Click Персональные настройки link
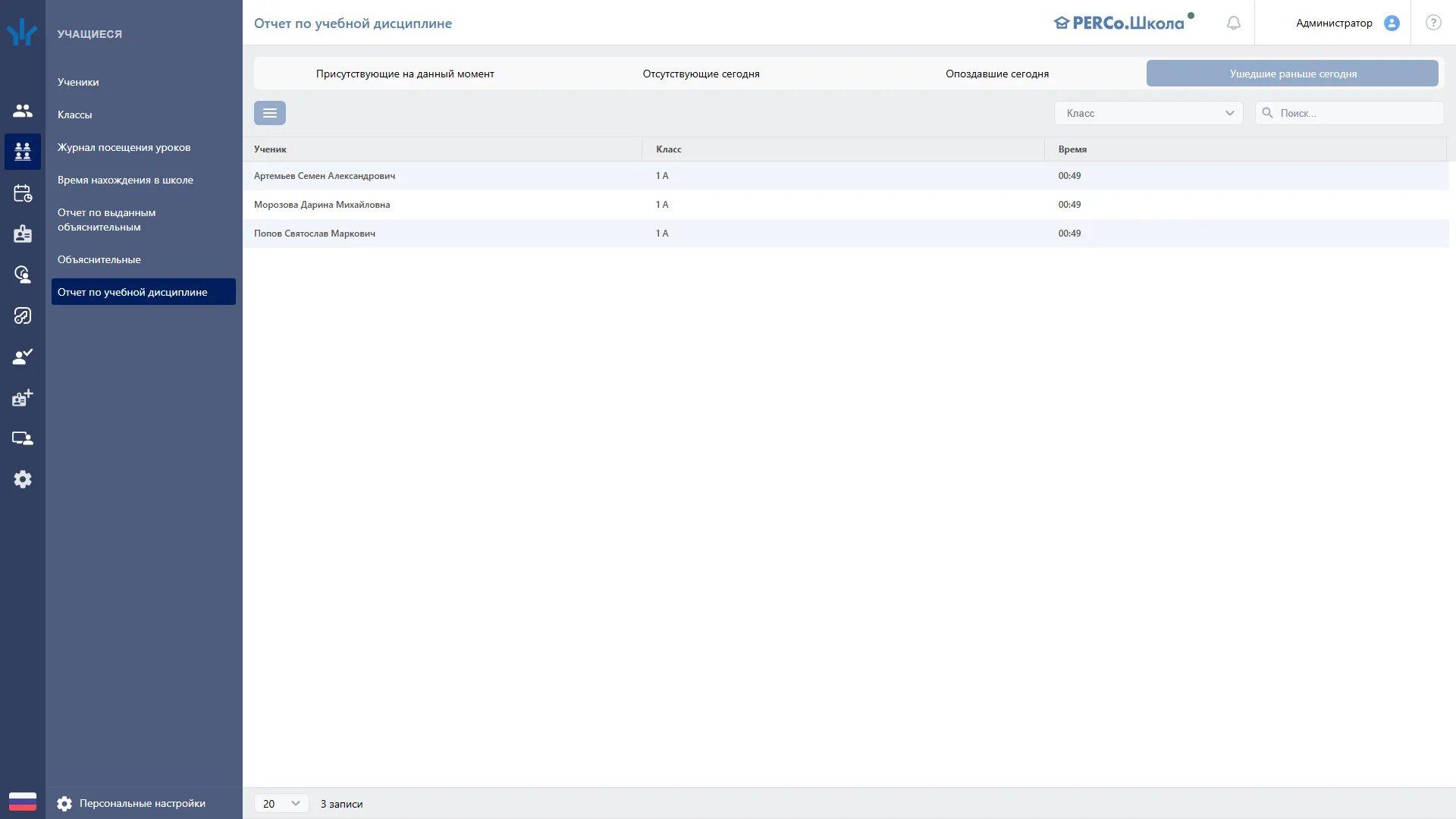The height and width of the screenshot is (819, 1456). pyautogui.click(x=143, y=804)
